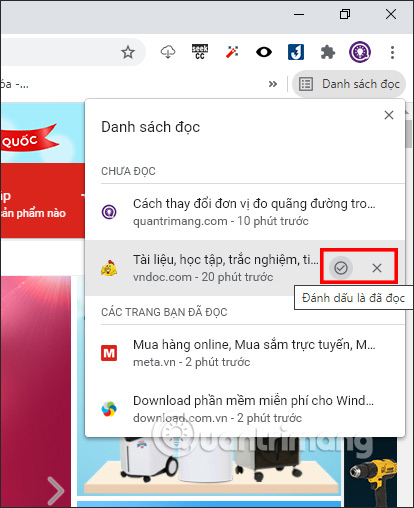Open the cloud download extension icon
This screenshot has width=414, height=508.
[x=168, y=52]
